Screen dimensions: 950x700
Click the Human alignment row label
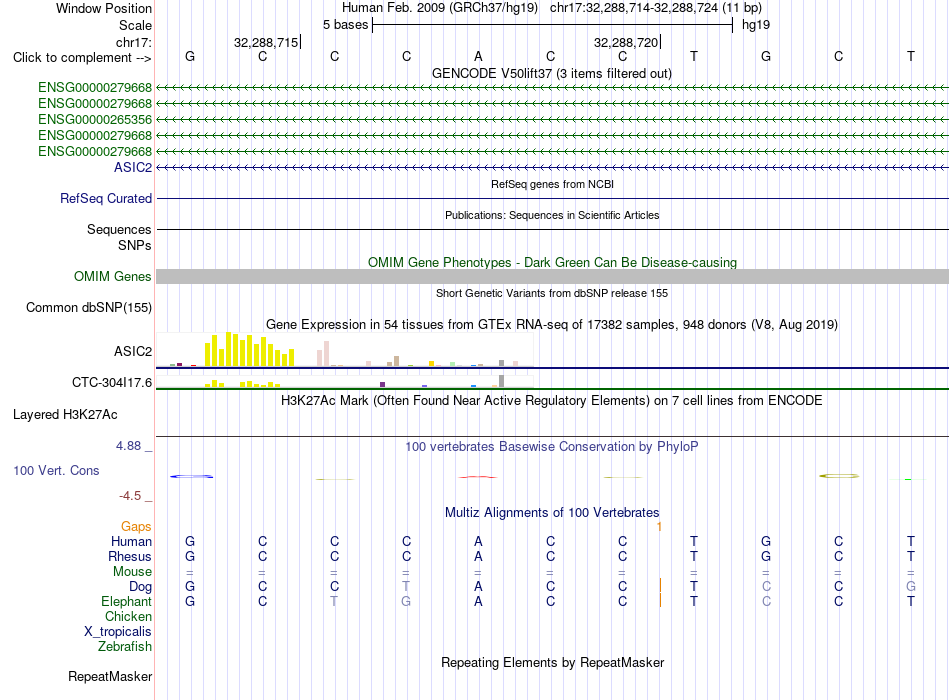click(131, 541)
